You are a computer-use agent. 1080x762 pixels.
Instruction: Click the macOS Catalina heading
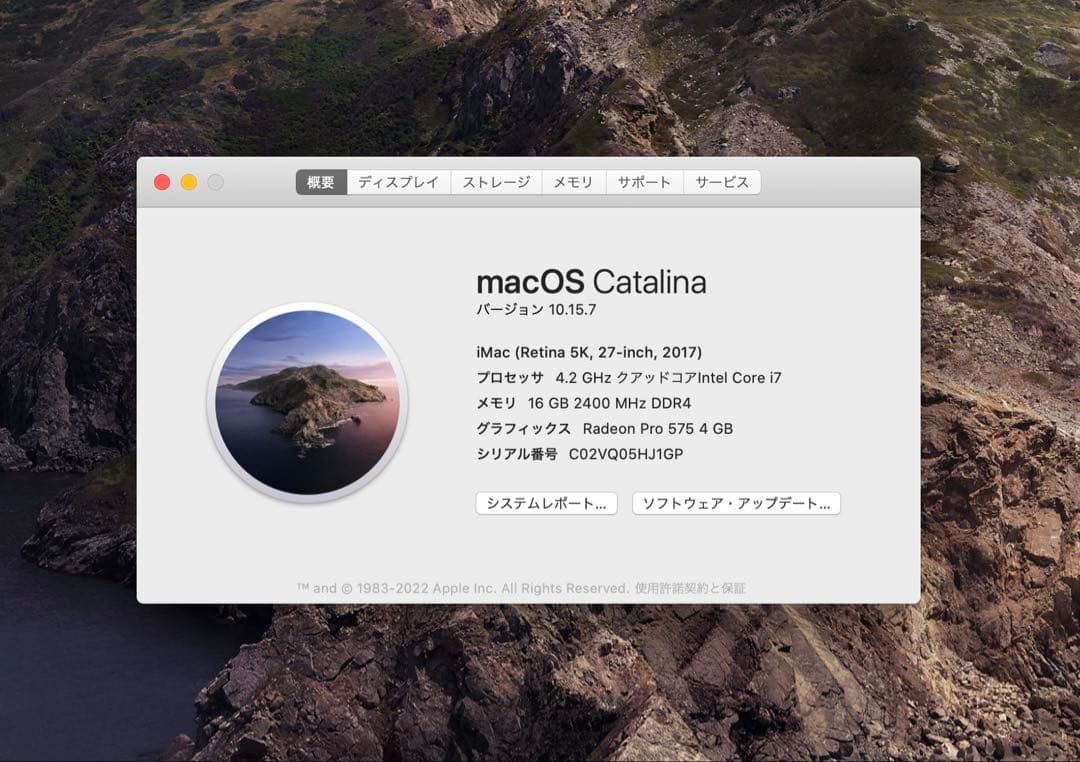[590, 282]
